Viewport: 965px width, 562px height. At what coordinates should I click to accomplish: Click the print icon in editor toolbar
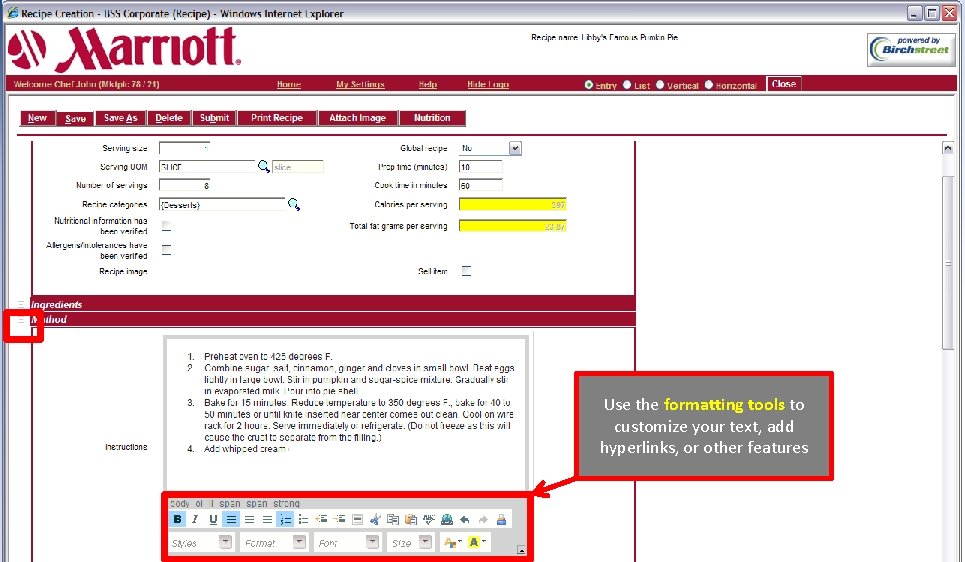[501, 520]
